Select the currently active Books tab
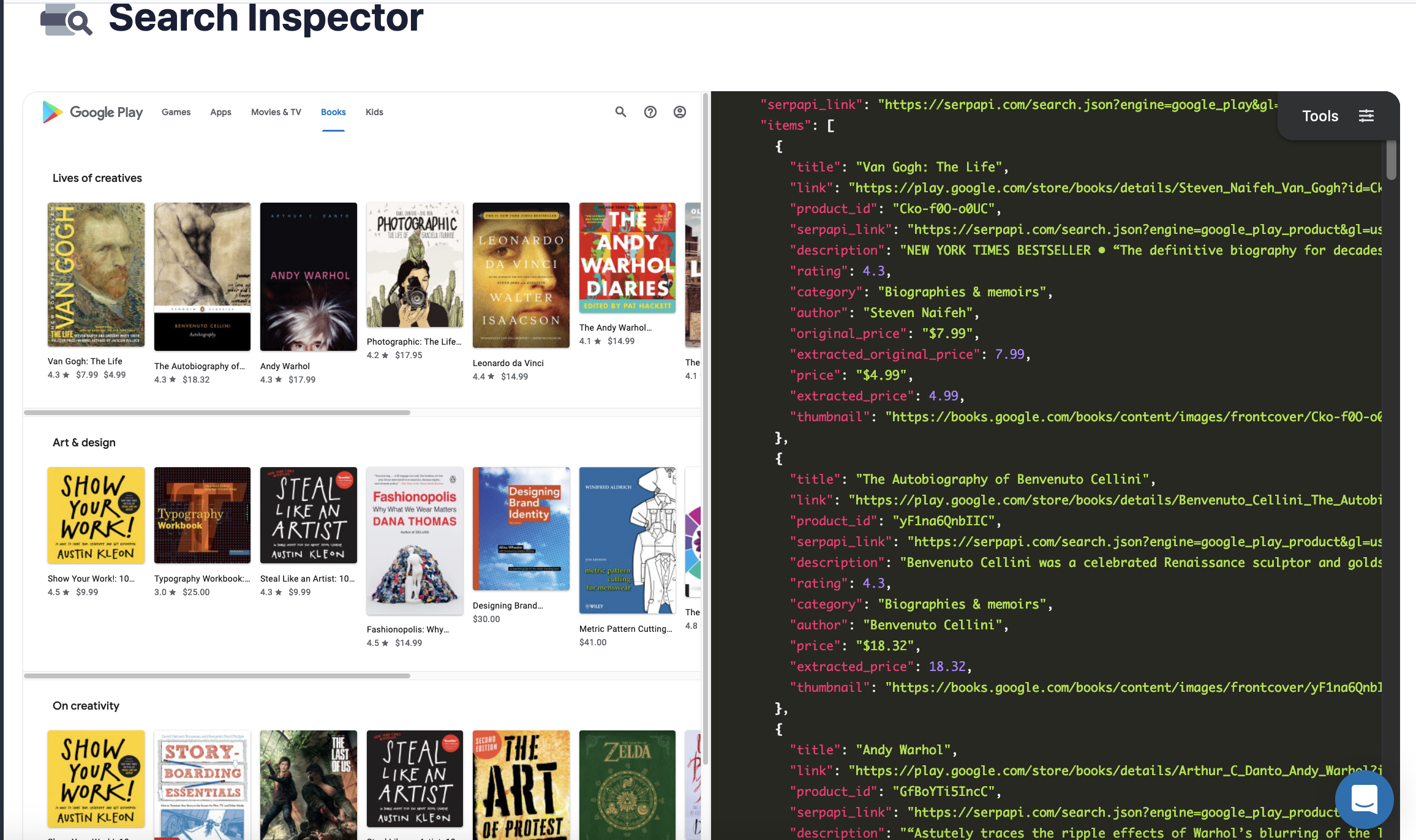The width and height of the screenshot is (1416, 840). 333,112
